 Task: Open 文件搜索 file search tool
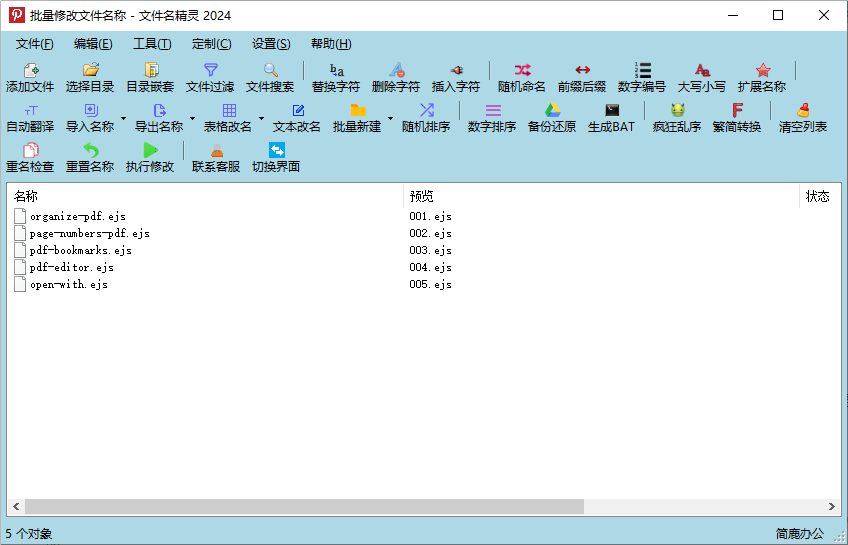click(x=270, y=77)
